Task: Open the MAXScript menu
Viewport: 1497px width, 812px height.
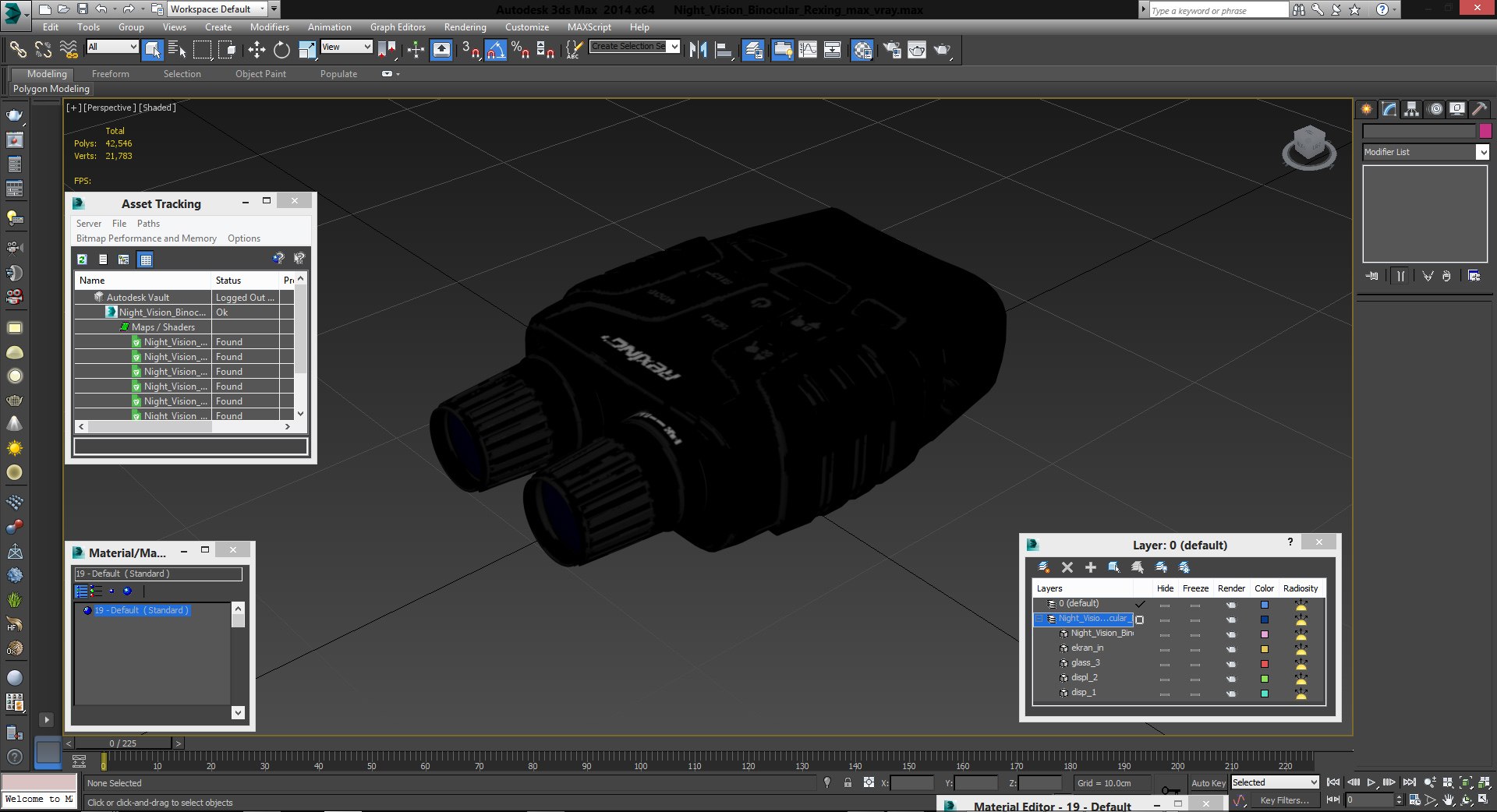Action: (589, 27)
